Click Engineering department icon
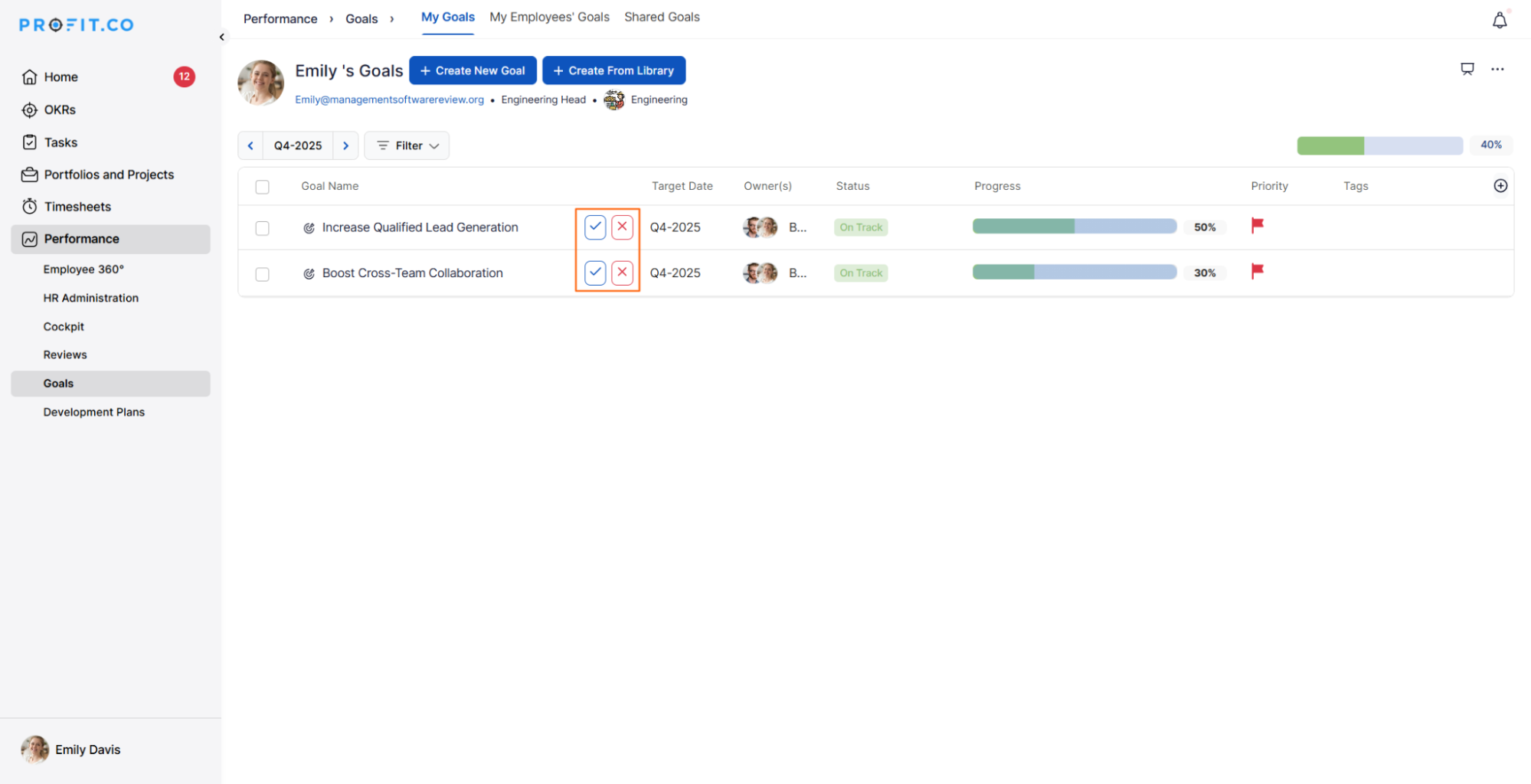 (x=613, y=100)
